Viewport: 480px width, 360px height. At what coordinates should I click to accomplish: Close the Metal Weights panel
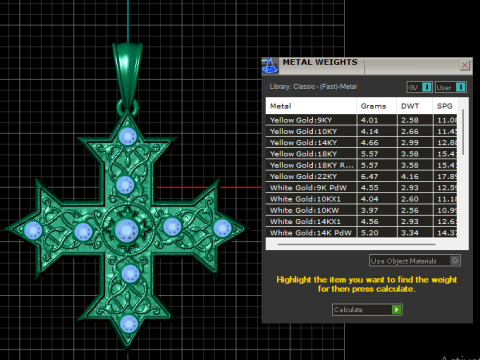pyautogui.click(x=464, y=65)
